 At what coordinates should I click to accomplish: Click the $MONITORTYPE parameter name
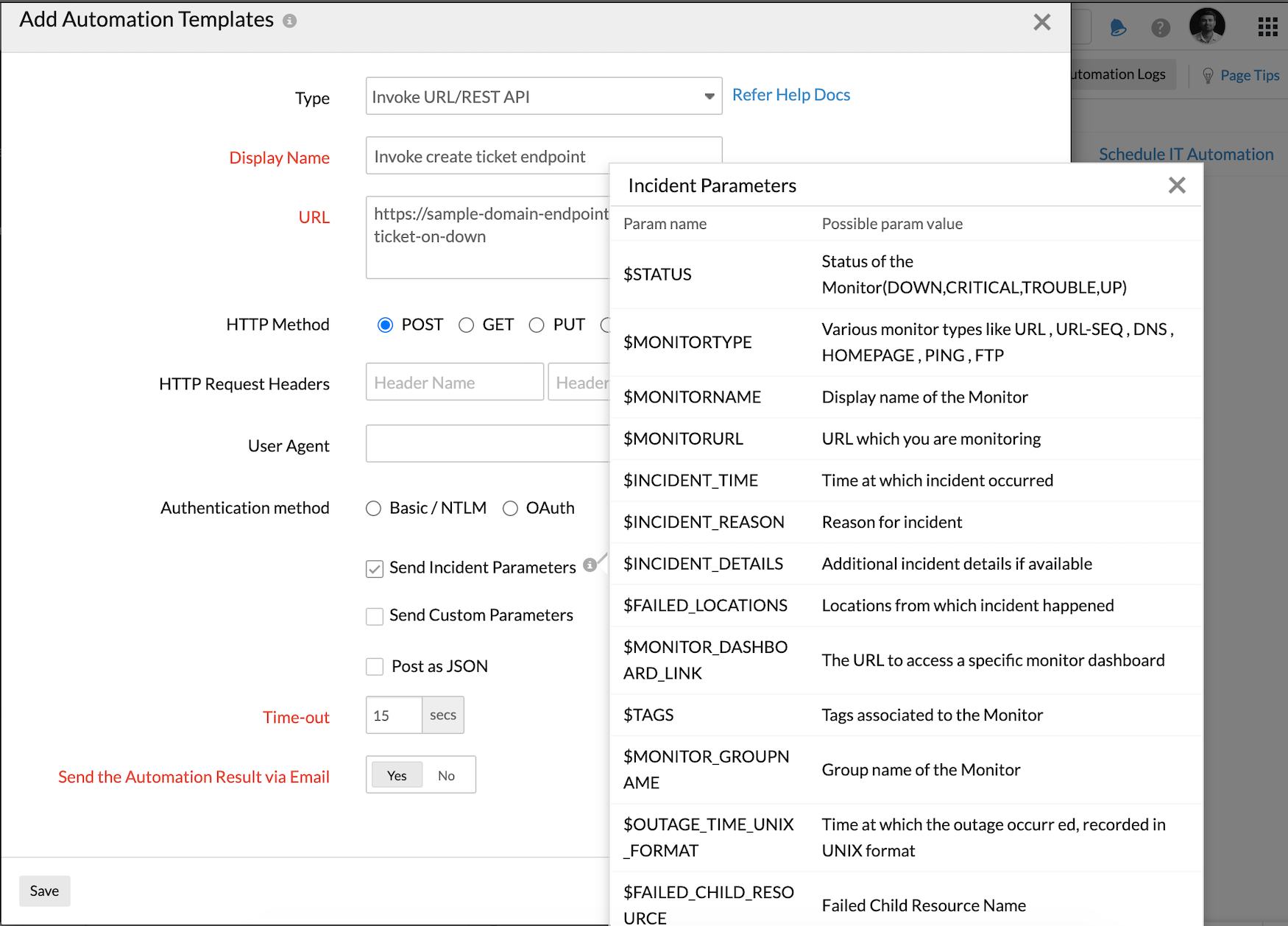(x=687, y=342)
